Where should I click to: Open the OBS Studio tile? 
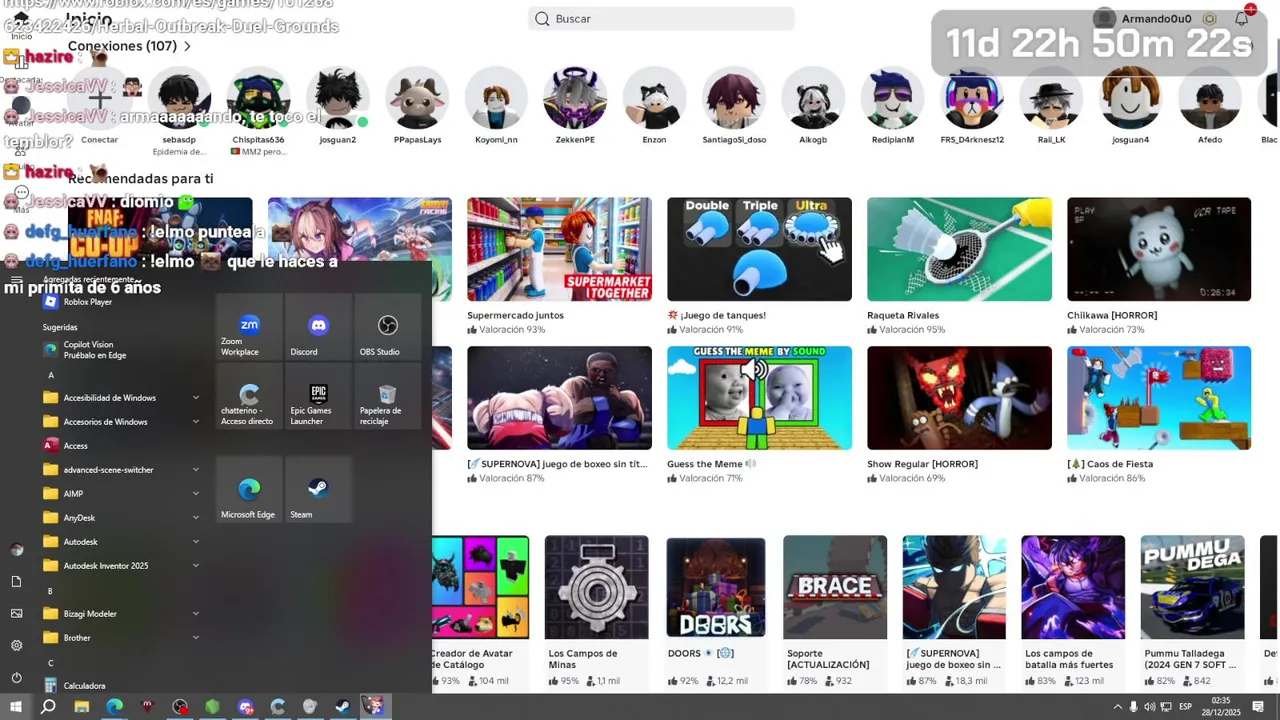387,326
